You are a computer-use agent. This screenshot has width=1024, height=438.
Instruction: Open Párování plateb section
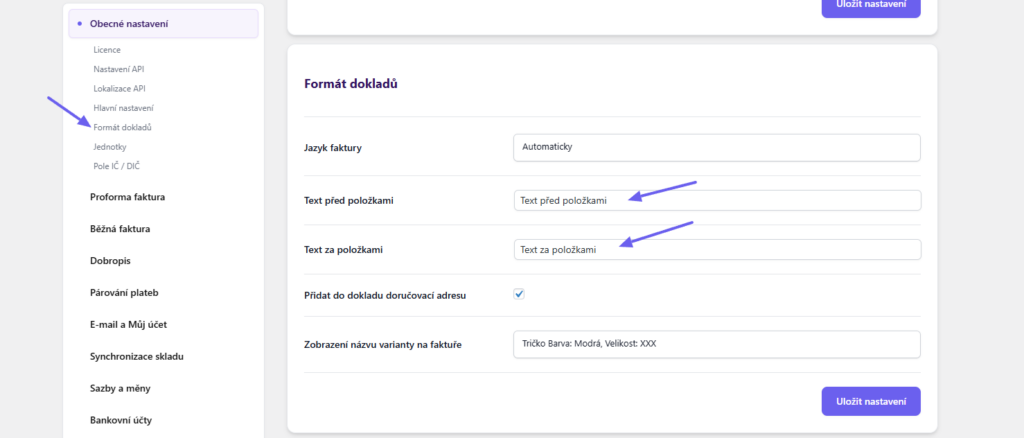click(x=124, y=293)
